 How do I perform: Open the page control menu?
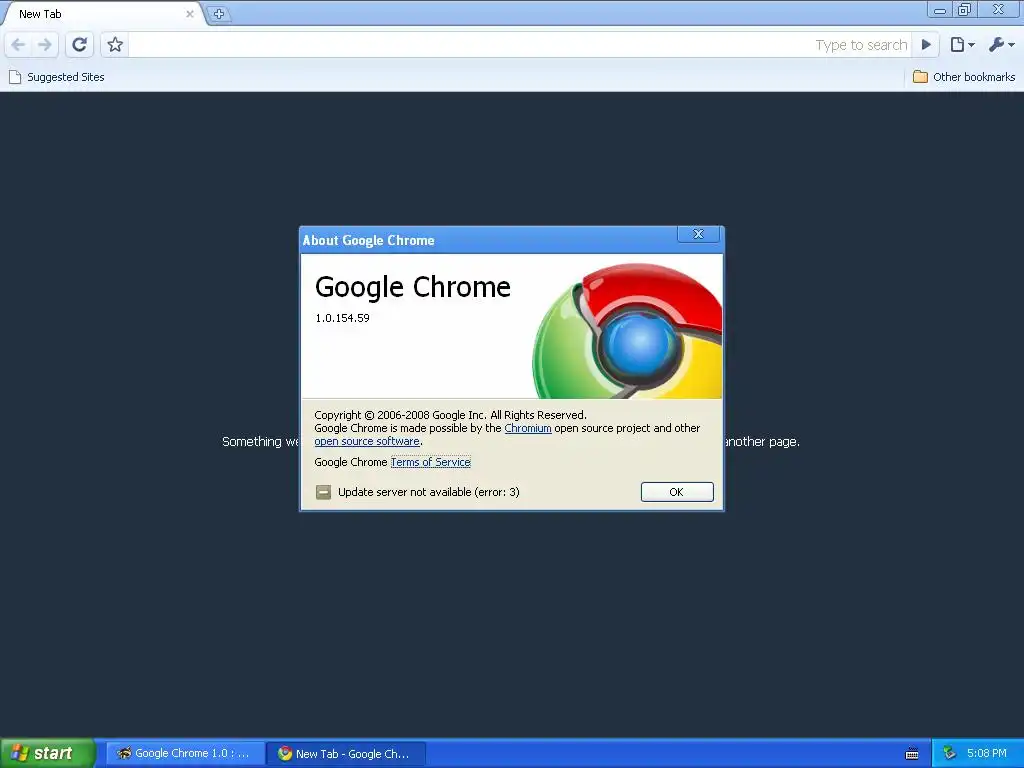[x=962, y=44]
